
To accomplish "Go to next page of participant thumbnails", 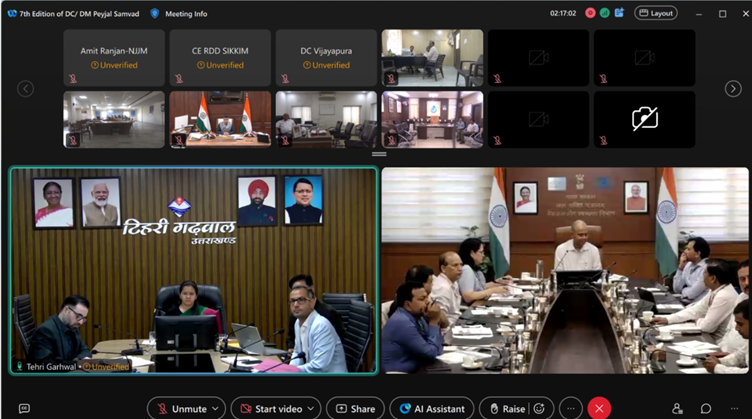I will click(x=733, y=89).
